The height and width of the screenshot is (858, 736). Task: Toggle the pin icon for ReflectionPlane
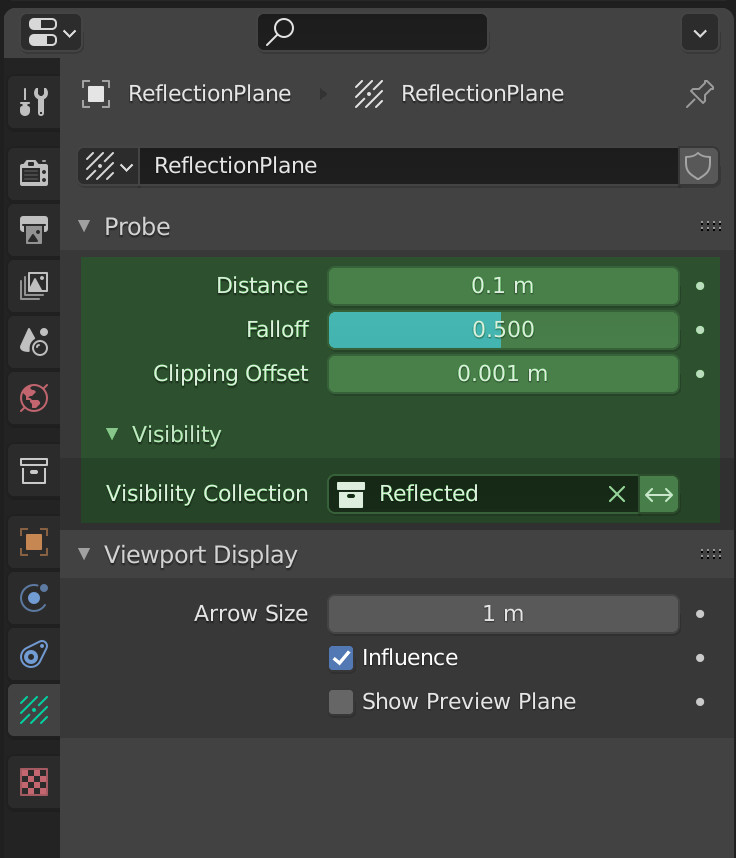point(700,94)
